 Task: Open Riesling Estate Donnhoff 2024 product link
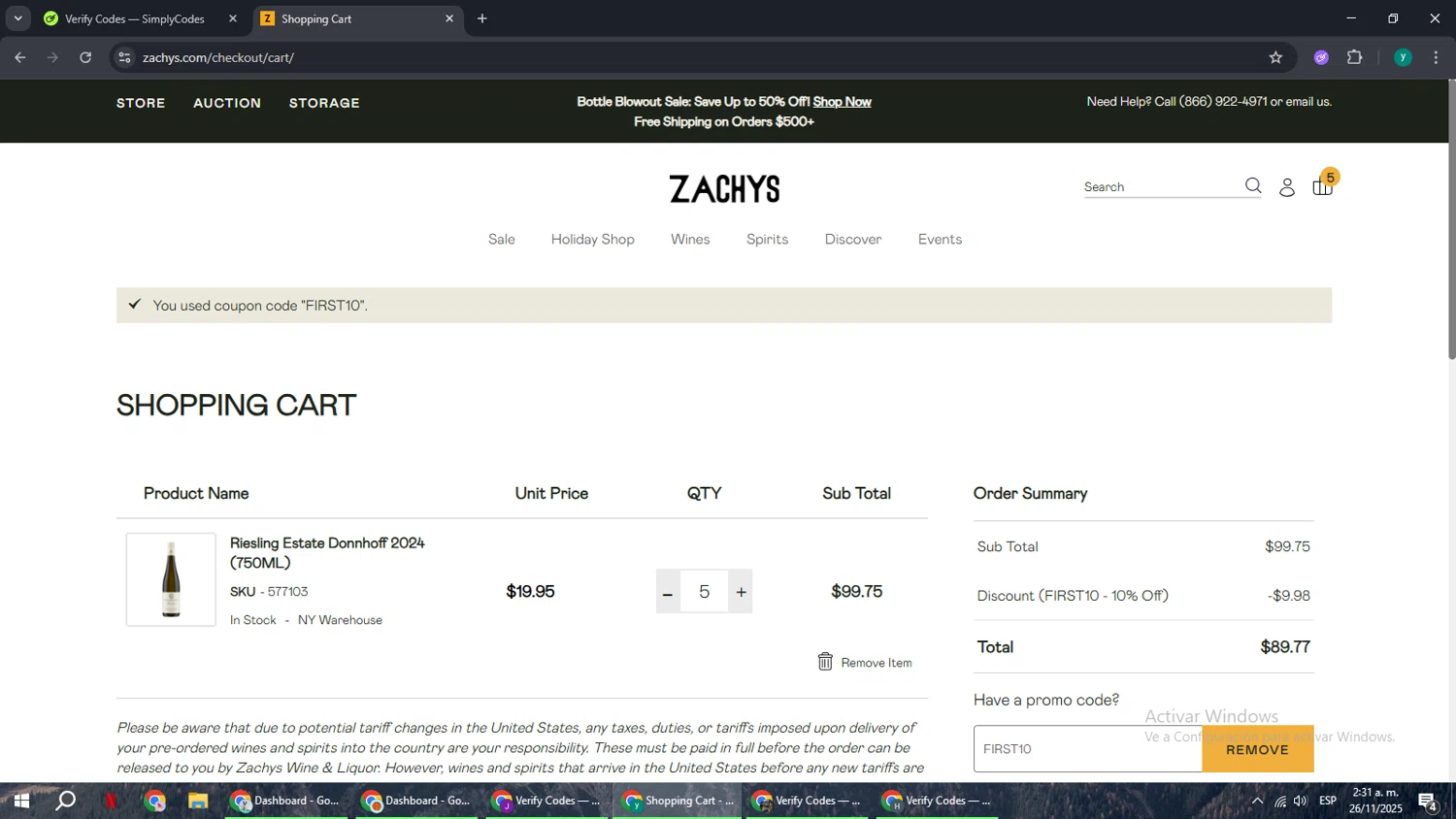click(327, 553)
